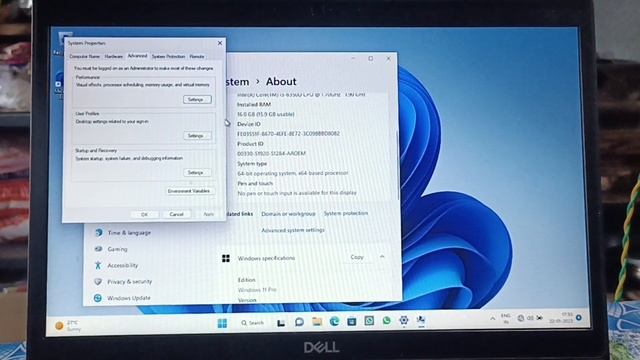640x360 pixels.
Task: Open the round WhatsApp taskbar icon
Action: (386, 321)
